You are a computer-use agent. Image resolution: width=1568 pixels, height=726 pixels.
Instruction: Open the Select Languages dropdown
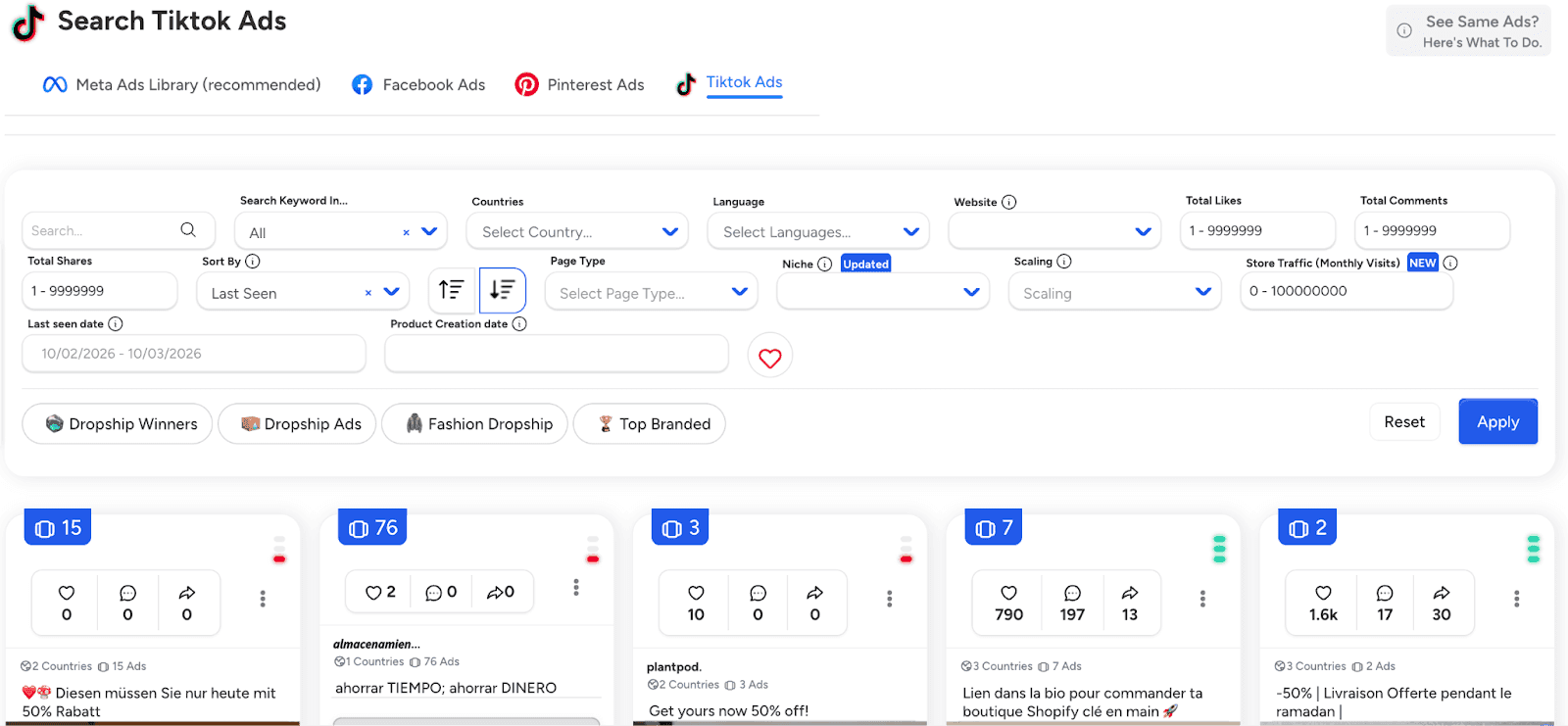[x=818, y=232]
